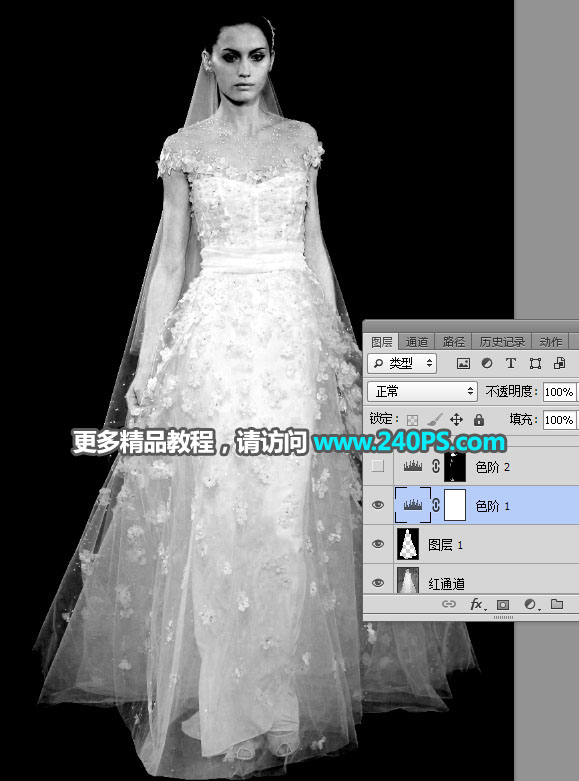Select the 红通道 layer thumbnail
Viewport: 579px width, 781px height.
(x=408, y=580)
